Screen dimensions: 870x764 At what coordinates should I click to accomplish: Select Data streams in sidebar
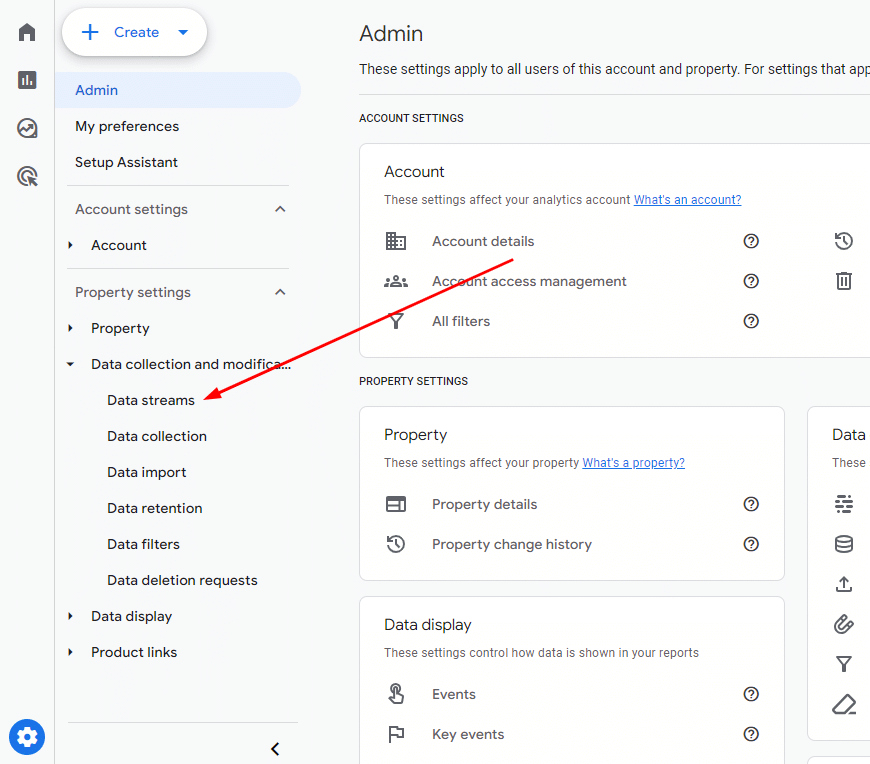(151, 400)
